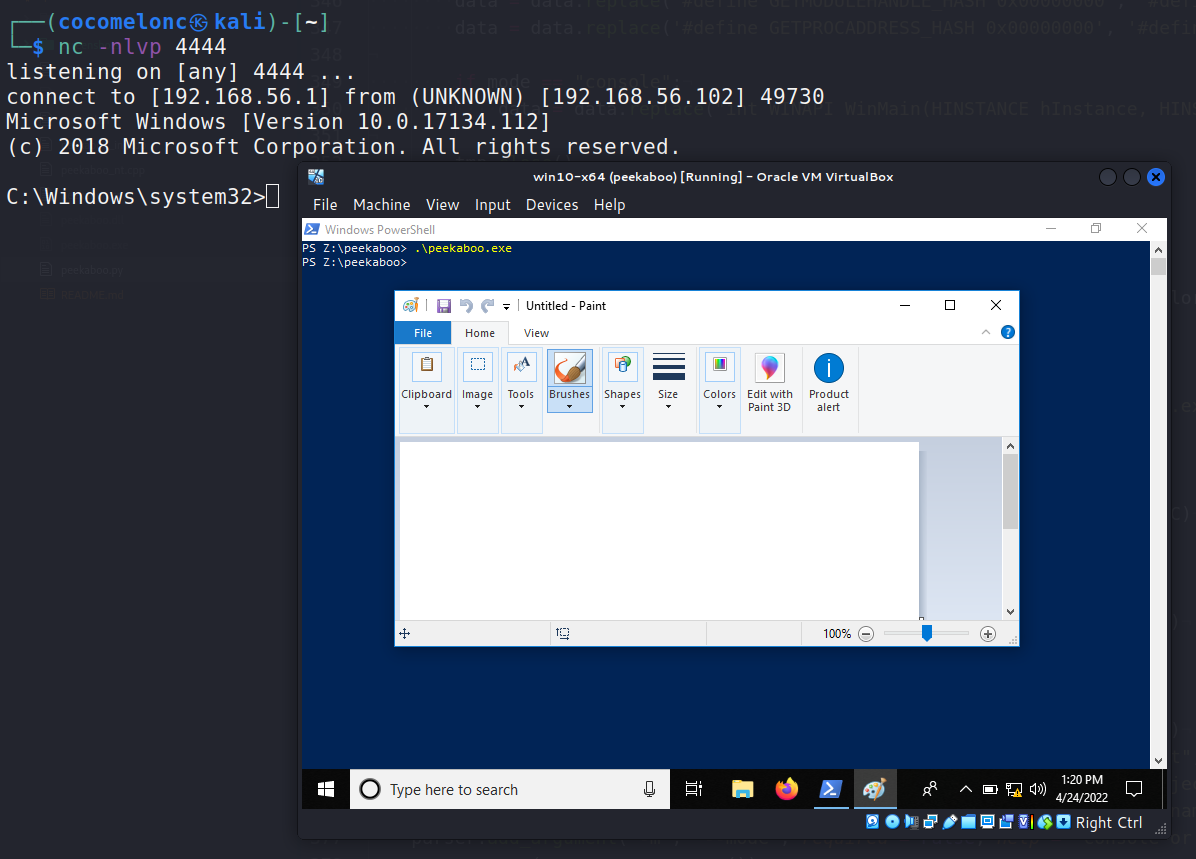Open File Explorer from the taskbar

tap(742, 789)
